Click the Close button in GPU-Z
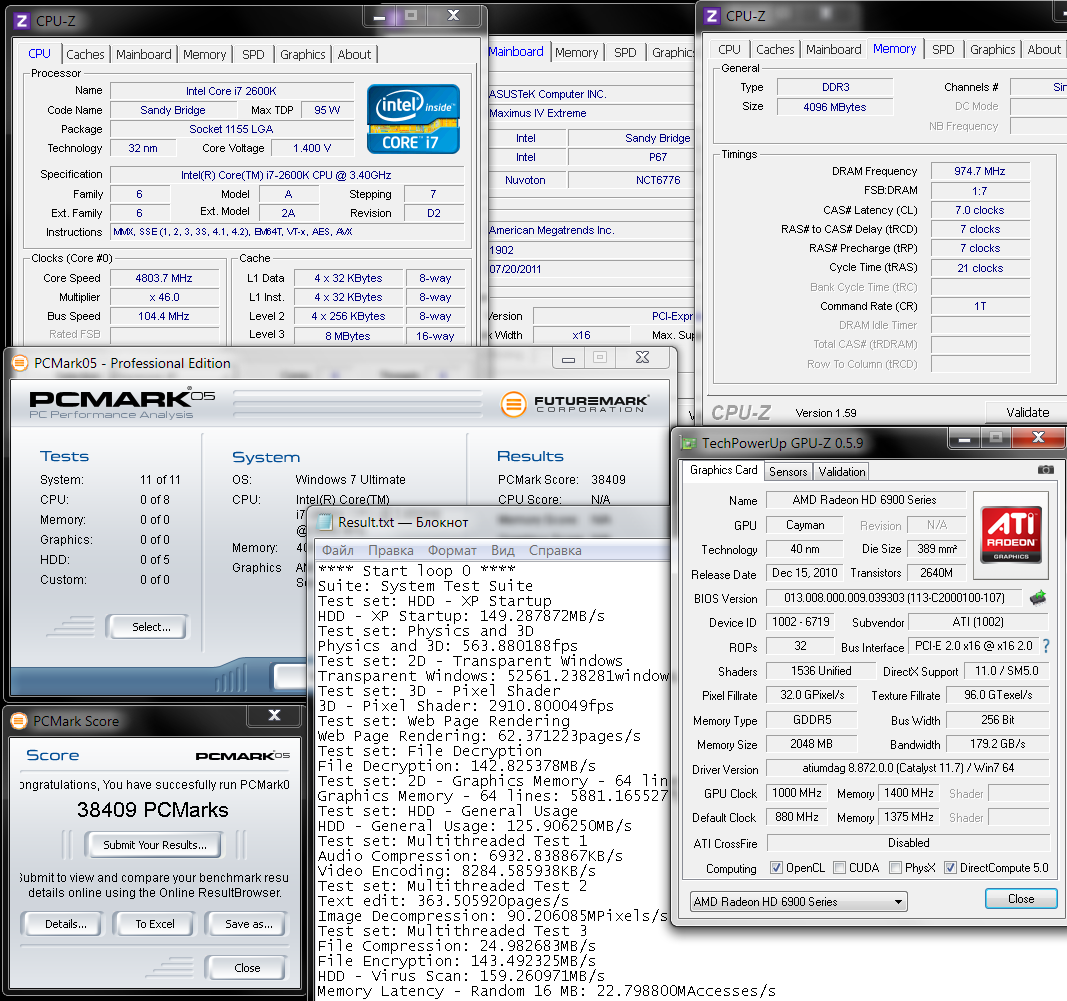 point(1021,899)
